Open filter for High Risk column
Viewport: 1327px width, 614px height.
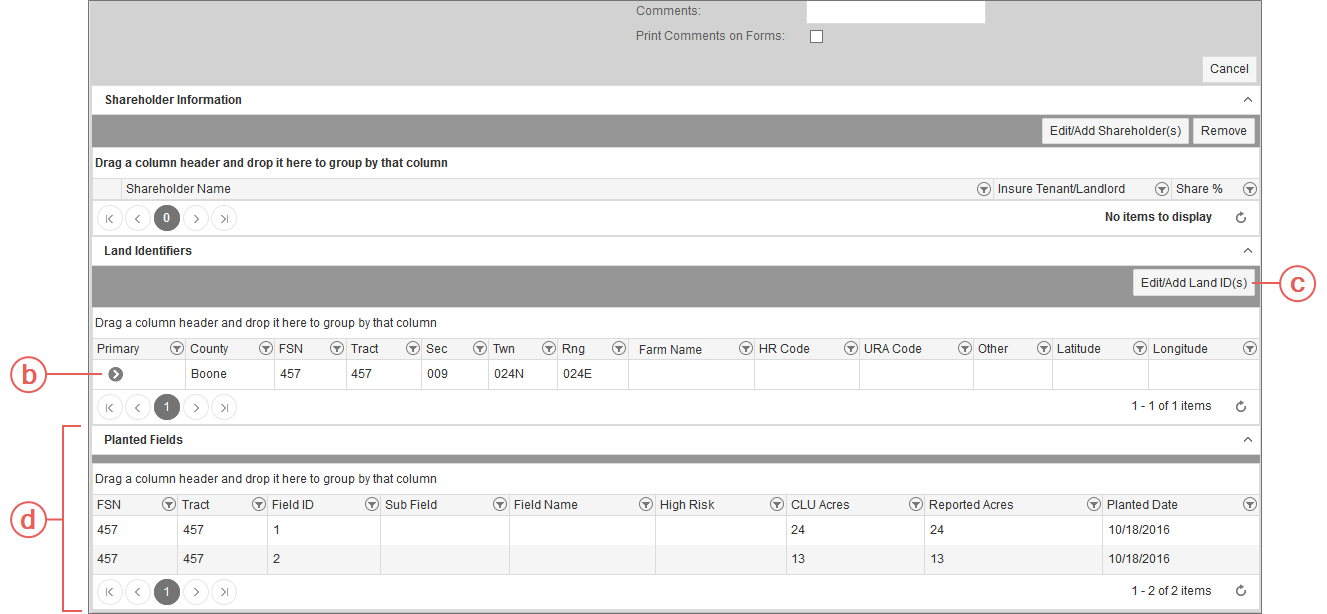pyautogui.click(x=777, y=505)
